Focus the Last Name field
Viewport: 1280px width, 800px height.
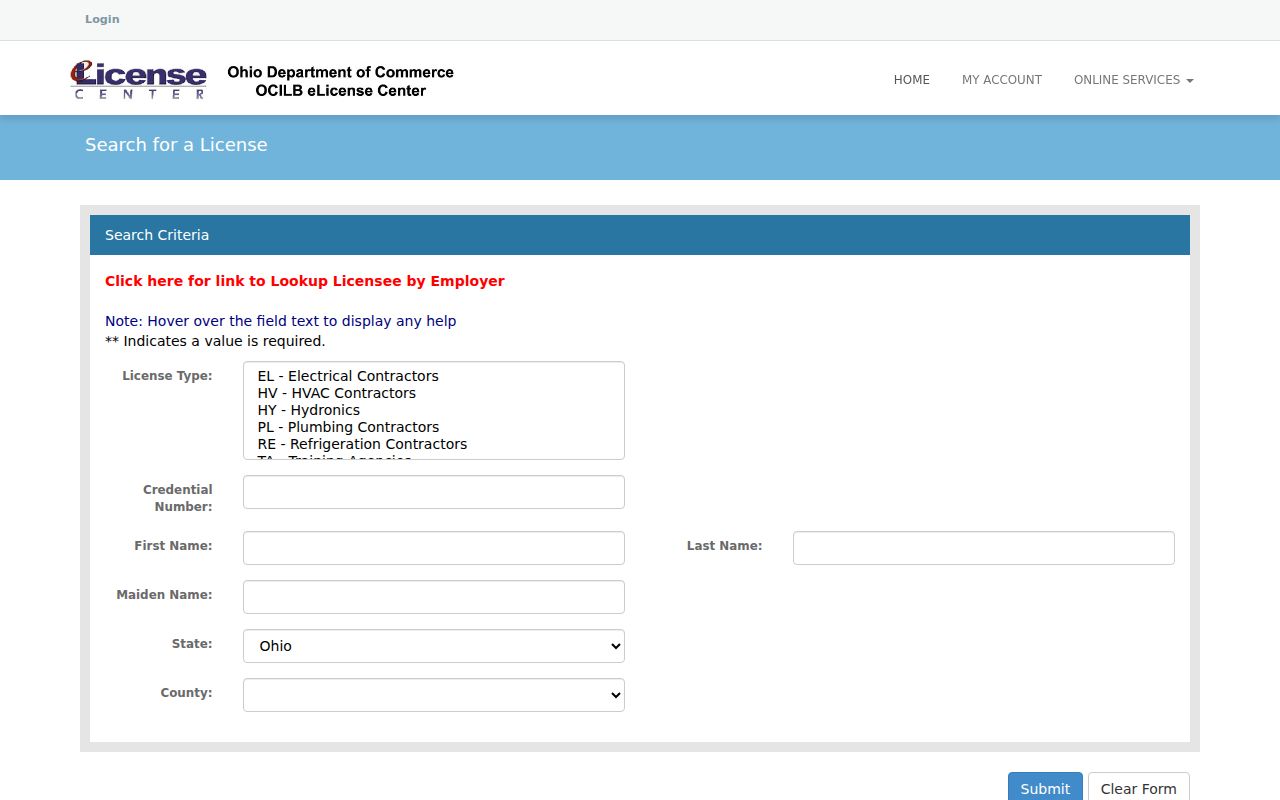[x=984, y=548]
